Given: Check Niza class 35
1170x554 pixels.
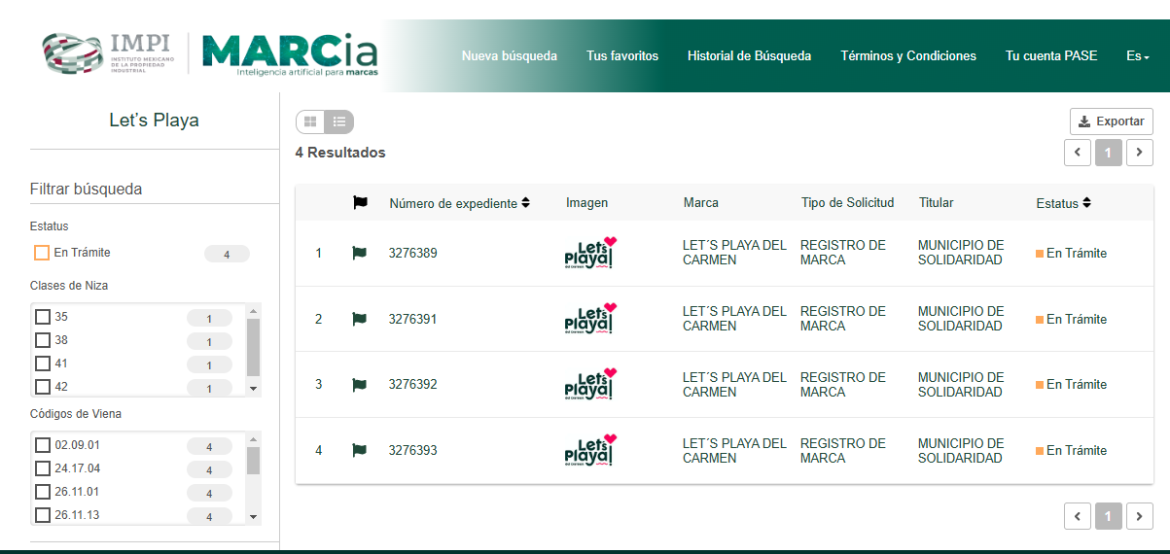Looking at the screenshot, I should coord(43,317).
